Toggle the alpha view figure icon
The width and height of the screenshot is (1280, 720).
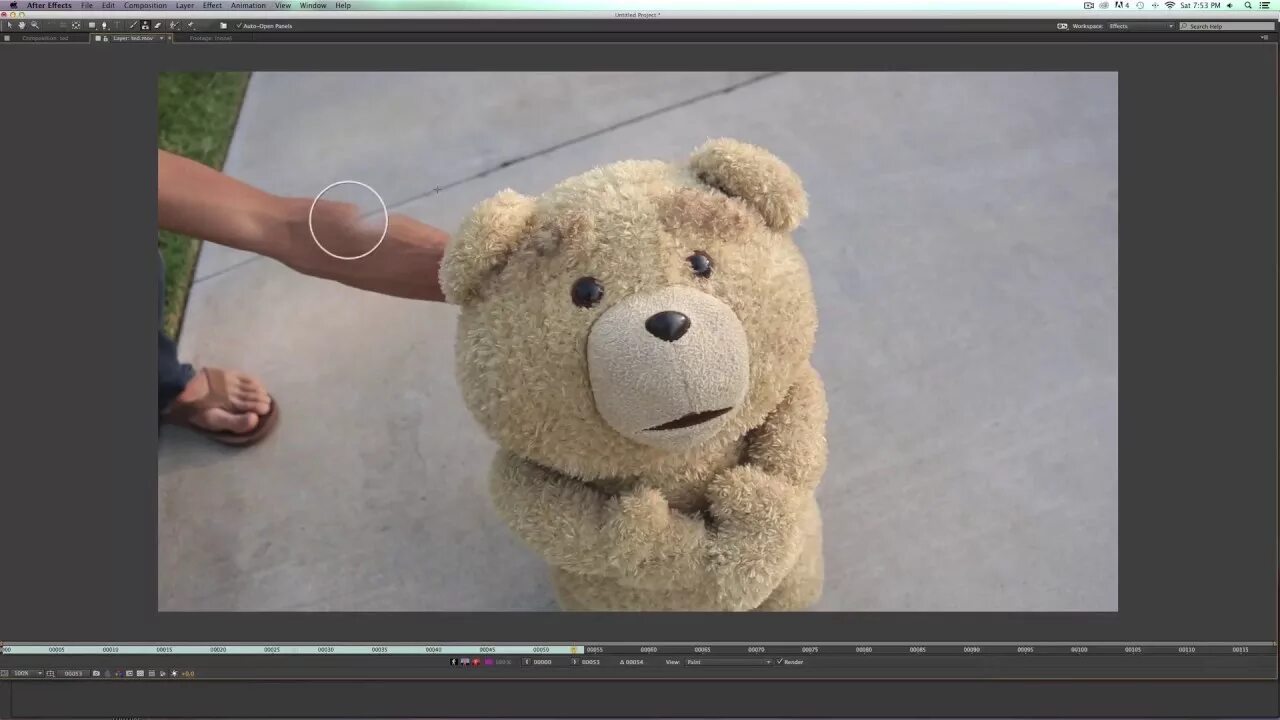[x=454, y=662]
